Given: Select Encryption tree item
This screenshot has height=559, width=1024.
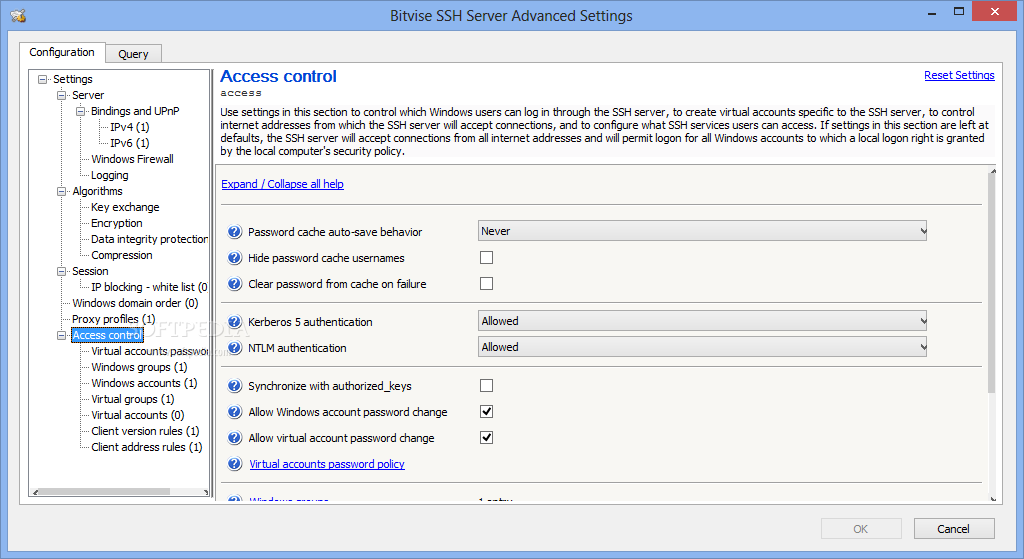Looking at the screenshot, I should pyautogui.click(x=117, y=223).
